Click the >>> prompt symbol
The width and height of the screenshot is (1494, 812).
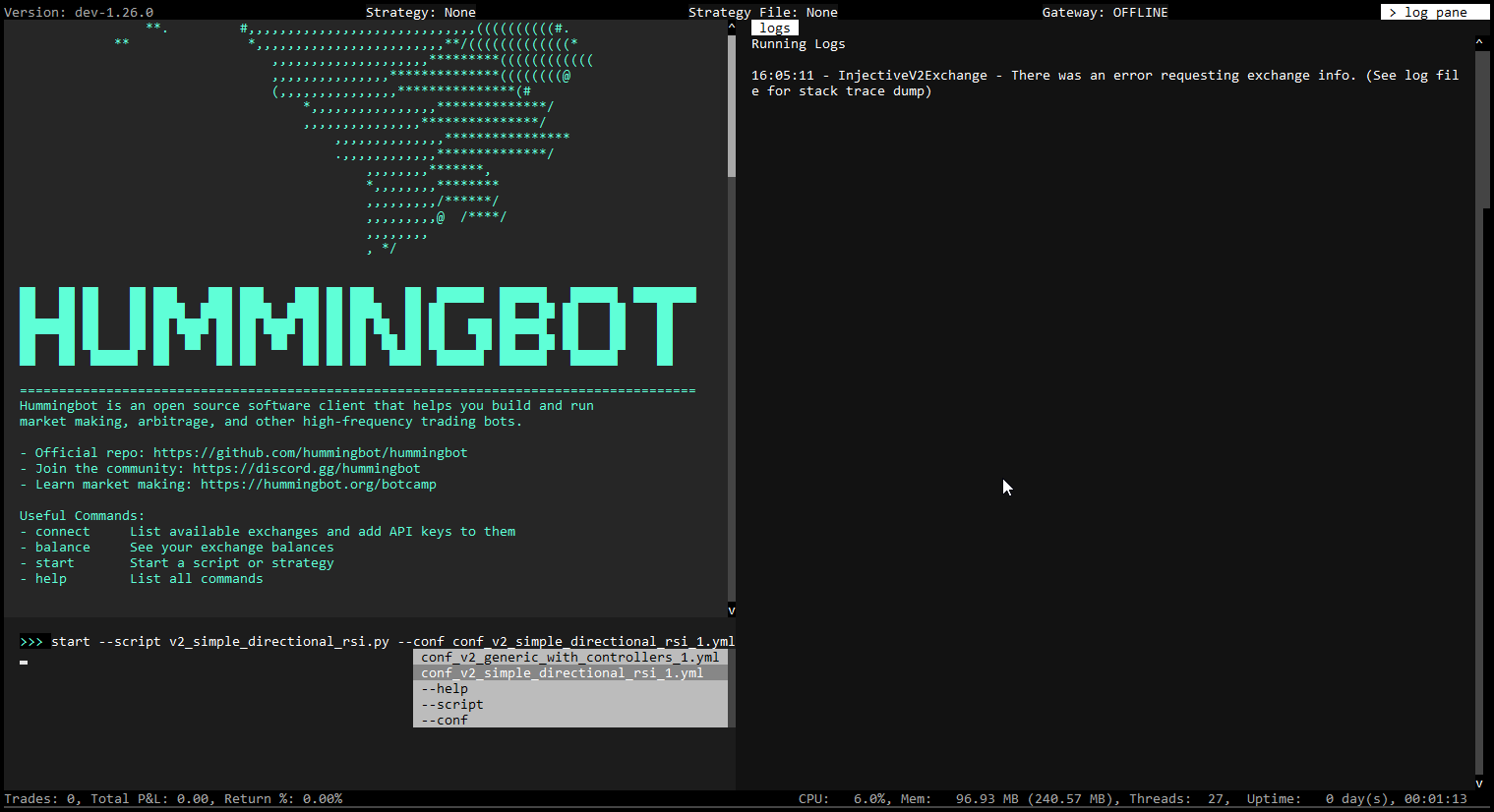coord(31,642)
